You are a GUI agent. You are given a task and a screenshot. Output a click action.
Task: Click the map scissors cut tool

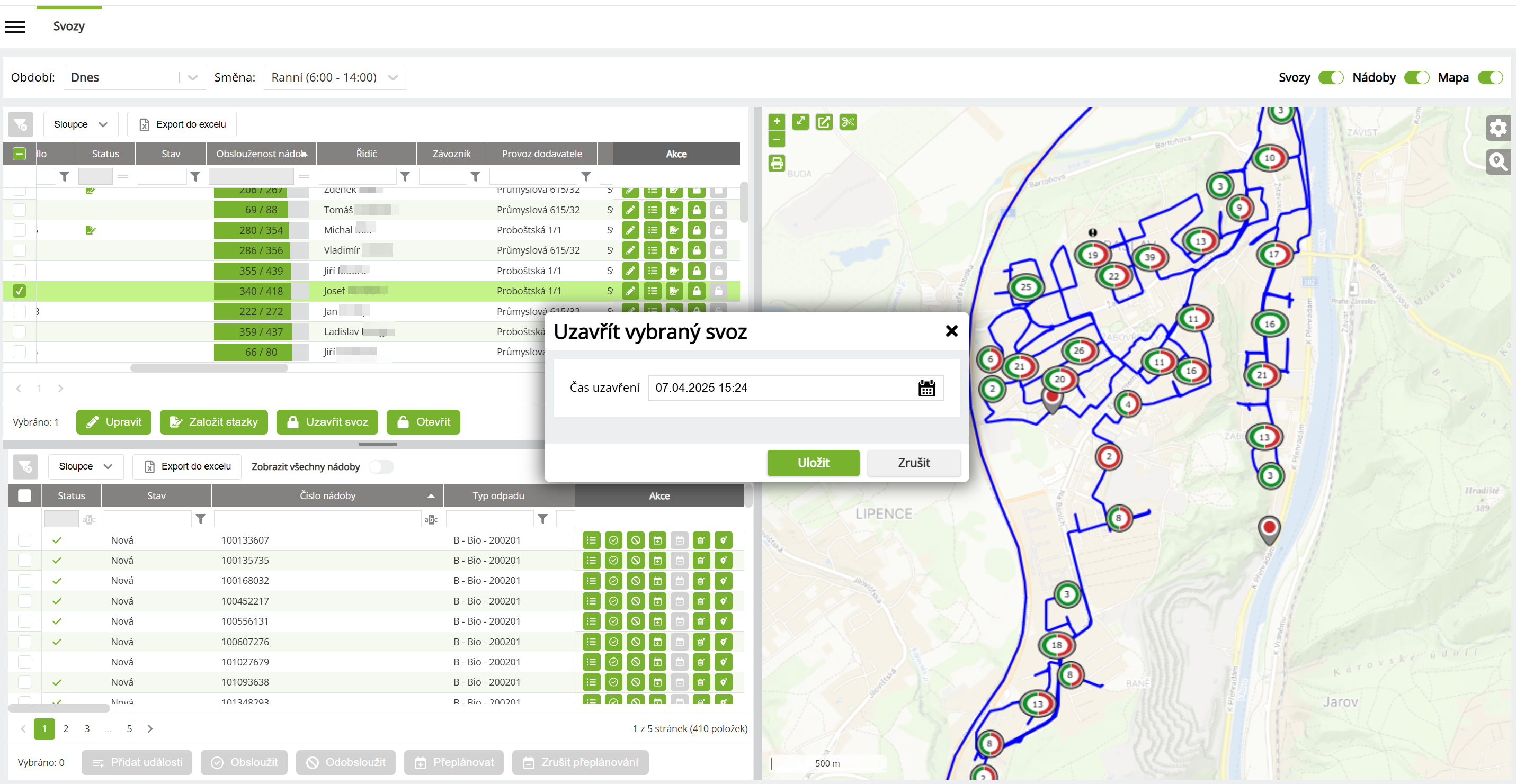(848, 122)
